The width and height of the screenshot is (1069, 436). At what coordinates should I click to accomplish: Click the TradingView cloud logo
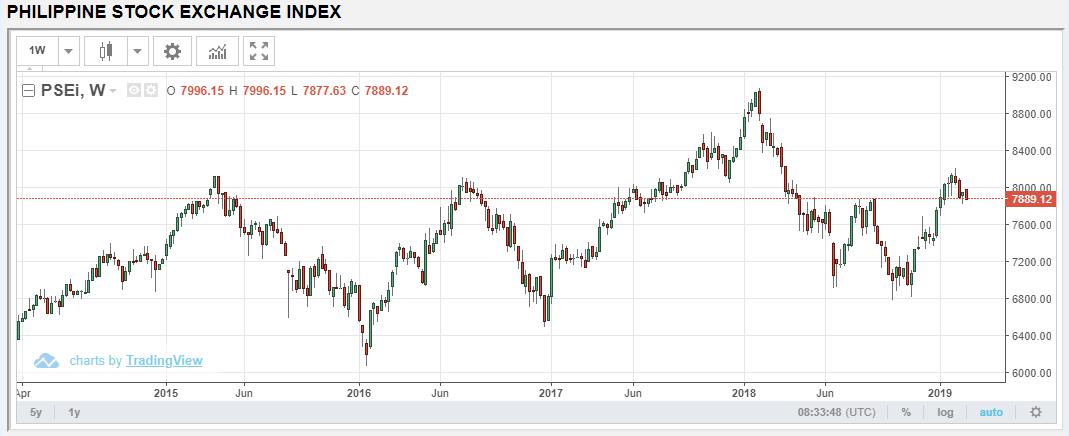click(47, 360)
